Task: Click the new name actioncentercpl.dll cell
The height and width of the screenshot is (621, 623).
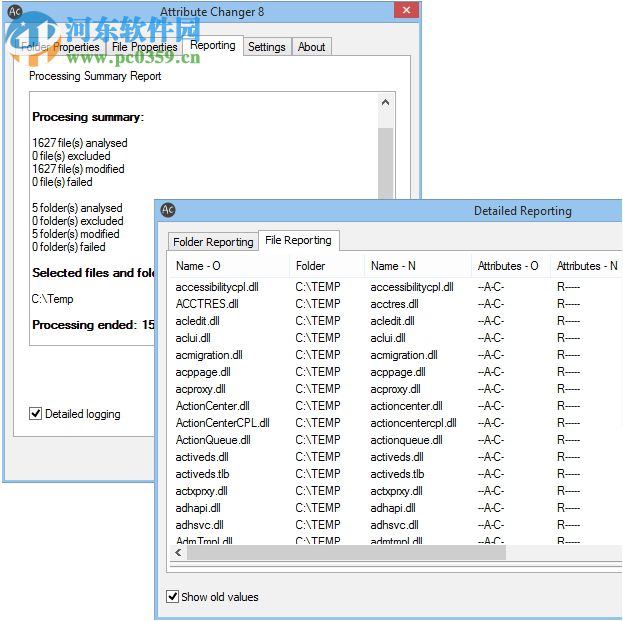Action: [413, 423]
